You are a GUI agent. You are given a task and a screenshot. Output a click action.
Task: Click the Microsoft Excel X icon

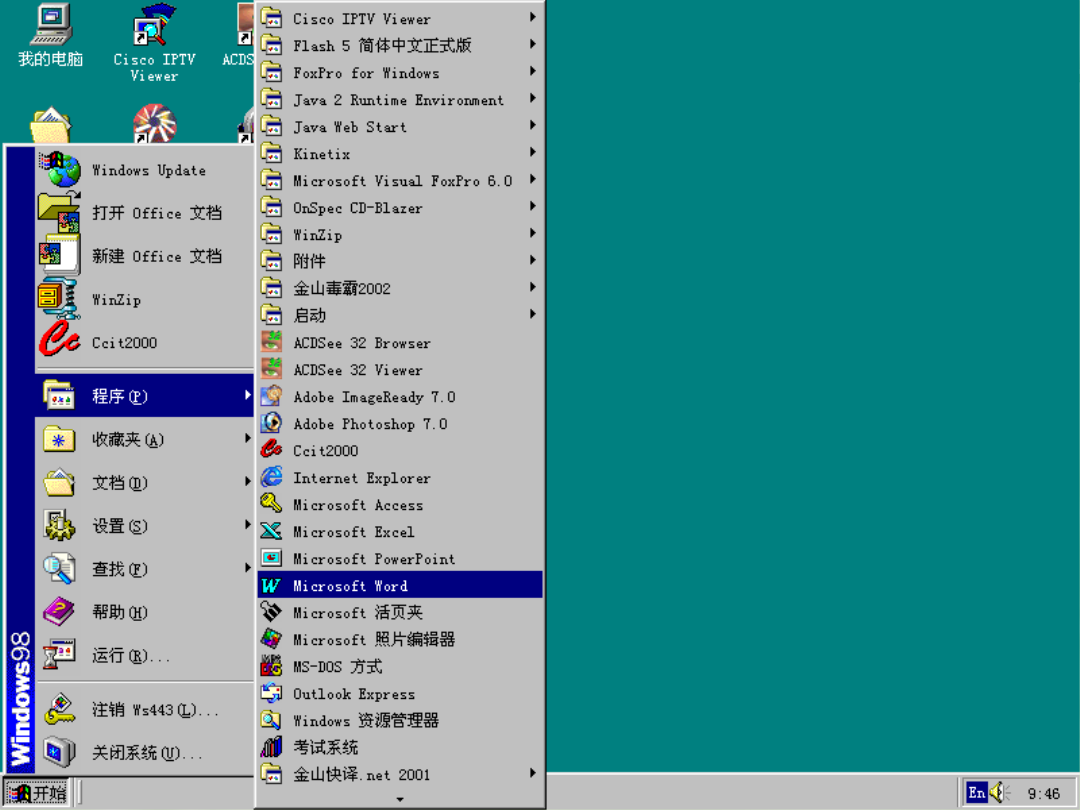point(271,531)
